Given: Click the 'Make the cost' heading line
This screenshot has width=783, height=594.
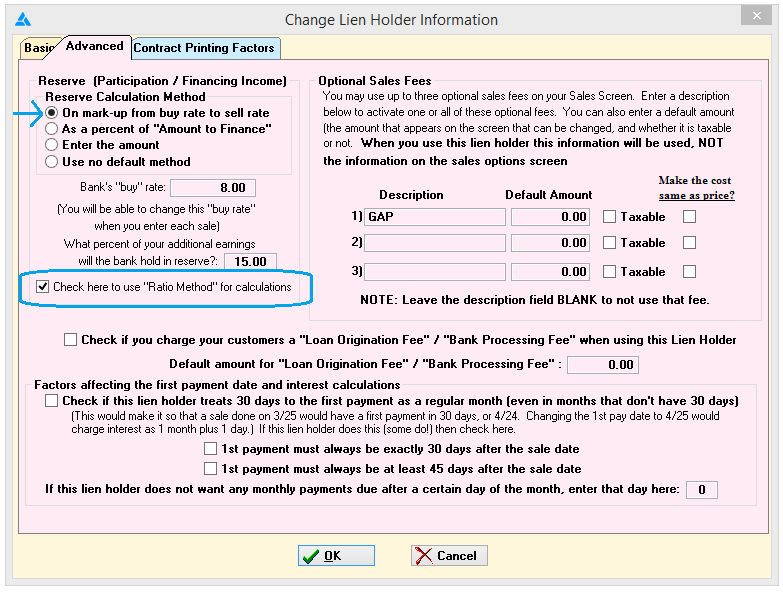Looking at the screenshot, I should (695, 180).
